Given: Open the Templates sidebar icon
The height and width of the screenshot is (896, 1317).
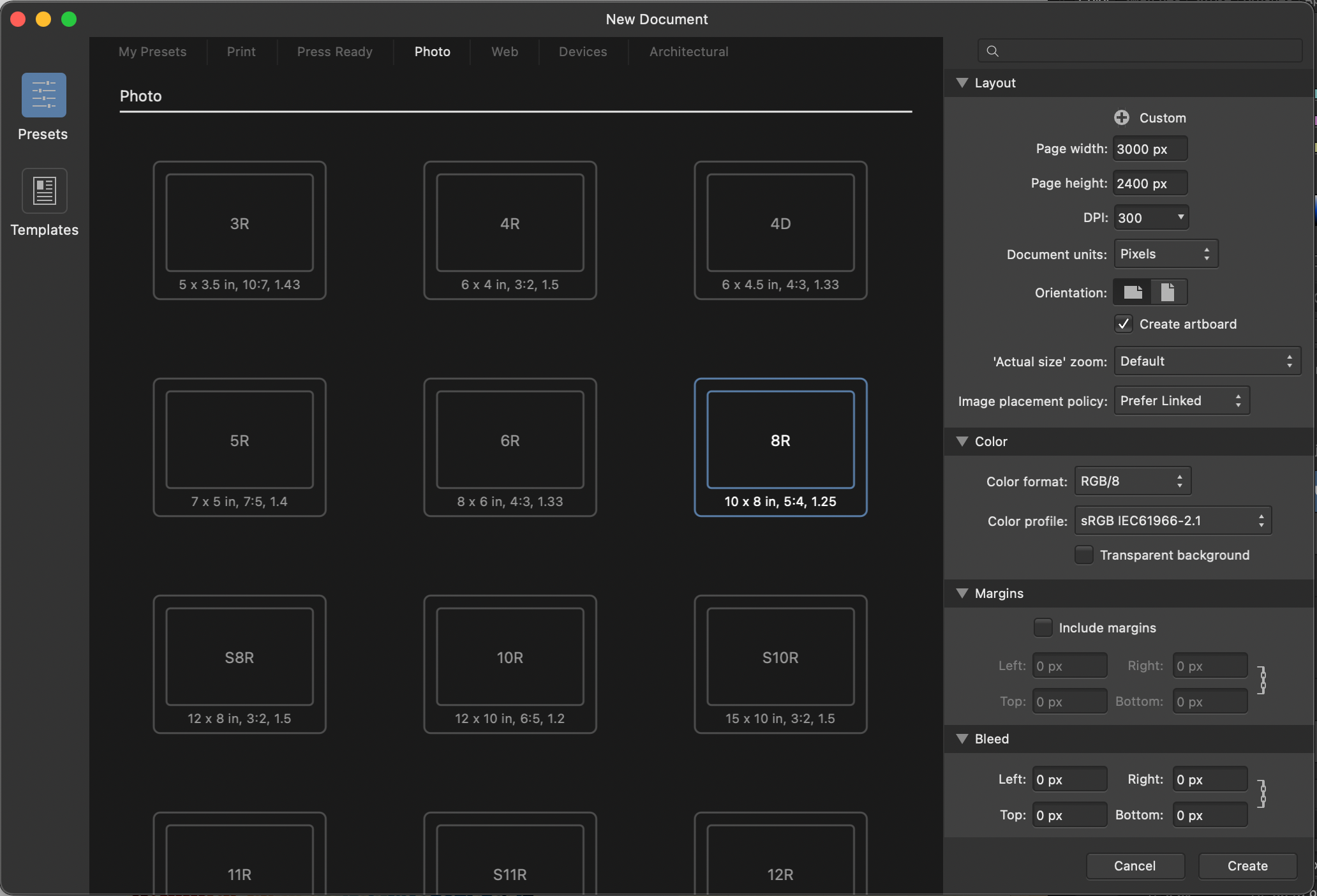Looking at the screenshot, I should [44, 191].
